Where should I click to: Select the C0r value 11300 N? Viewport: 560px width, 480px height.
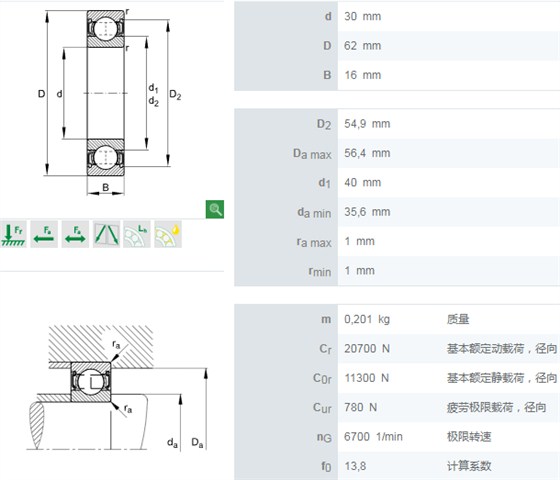click(x=366, y=378)
